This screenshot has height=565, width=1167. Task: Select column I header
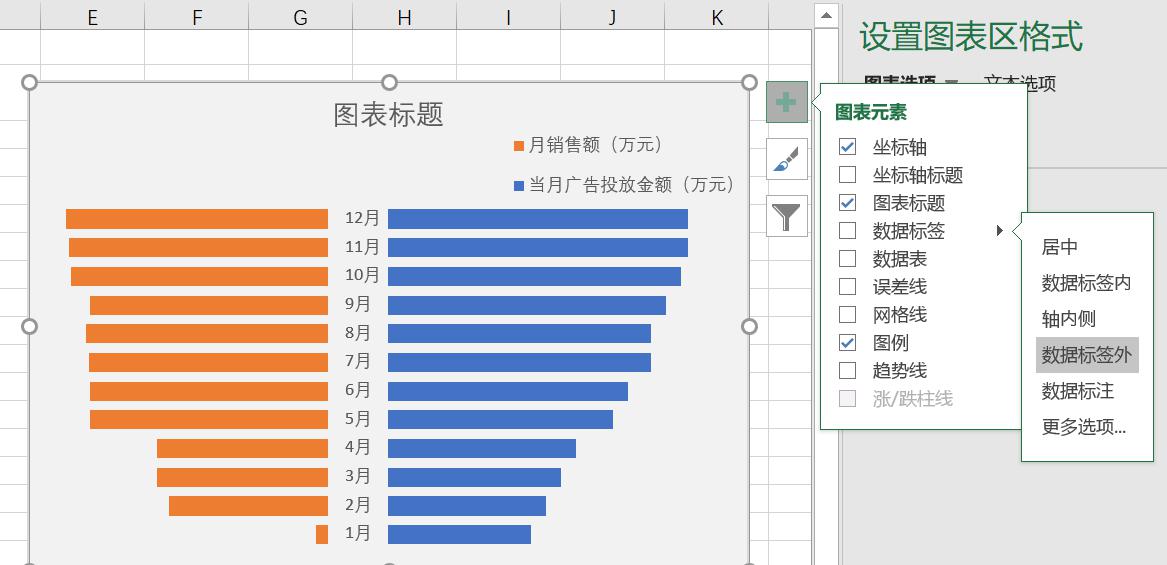[x=508, y=17]
